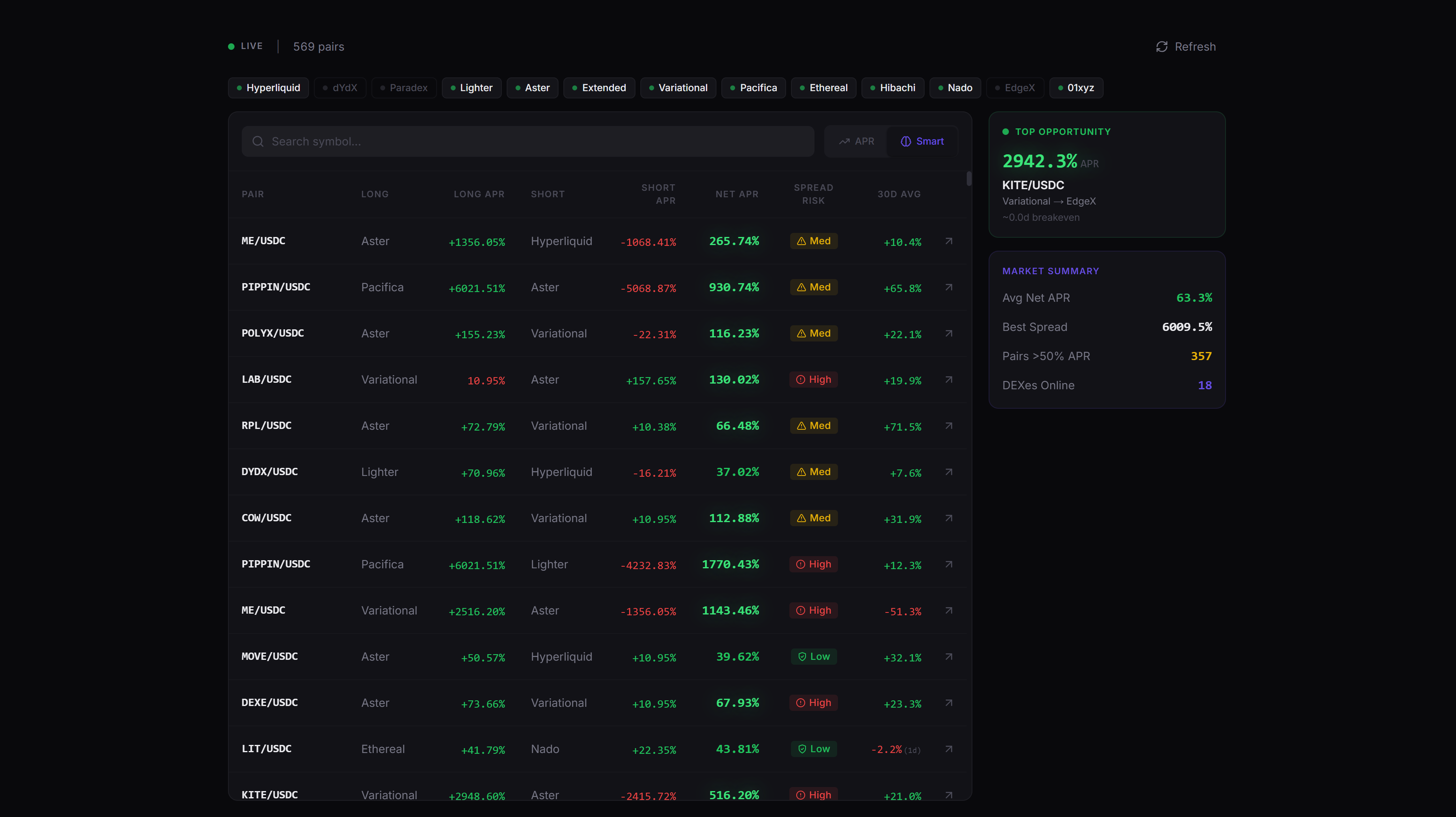
Task: Switch to APR sort mode
Action: tap(856, 141)
